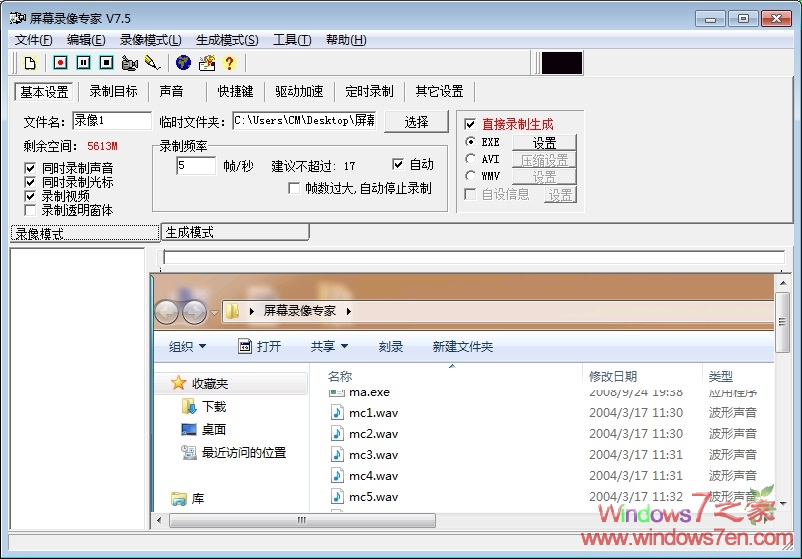Click the globe icon in toolbar
The image size is (802, 559).
click(x=183, y=63)
